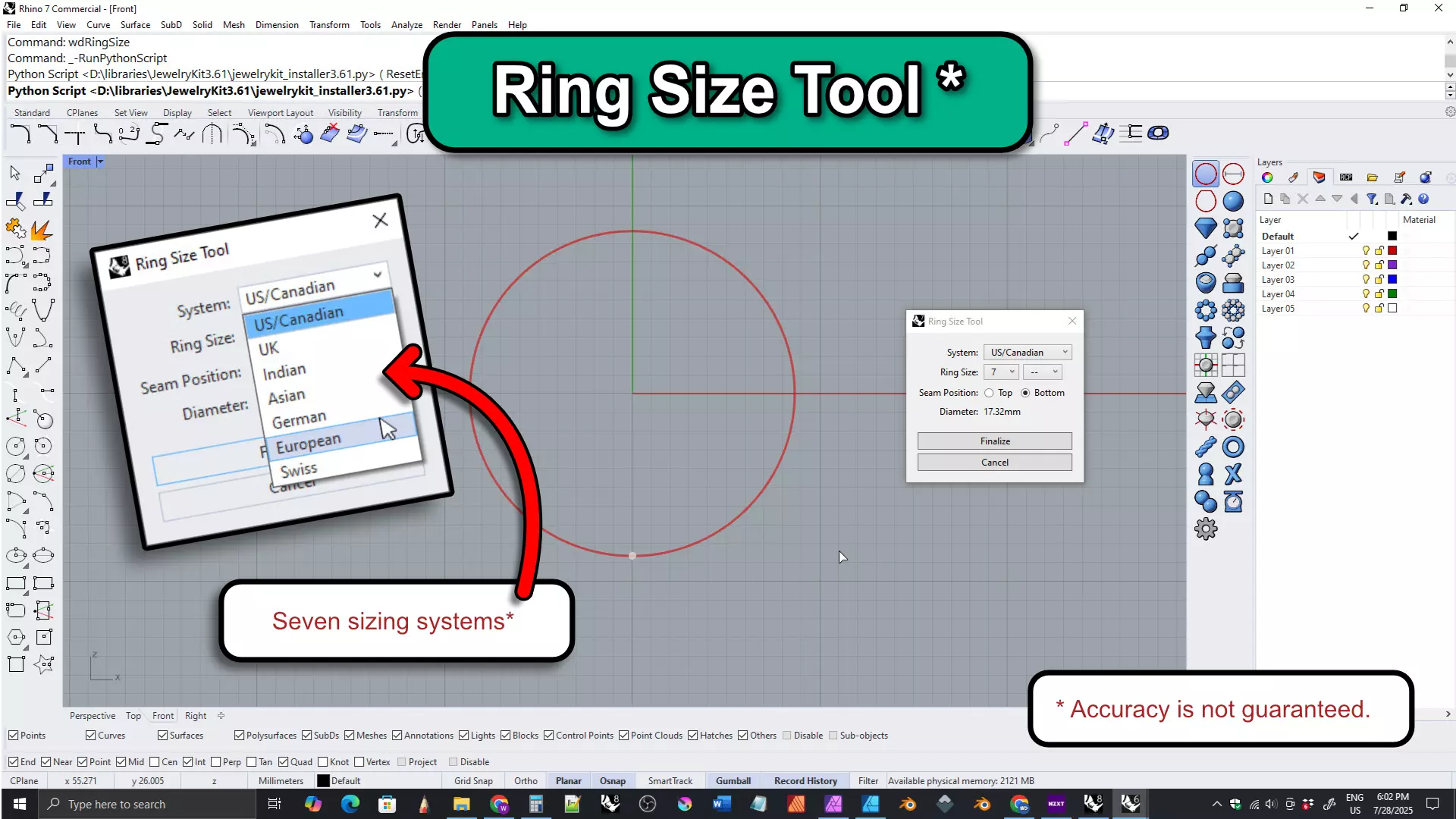Expand the Ring Size 7 dropdown
This screenshot has height=819, width=1456.
point(1001,372)
